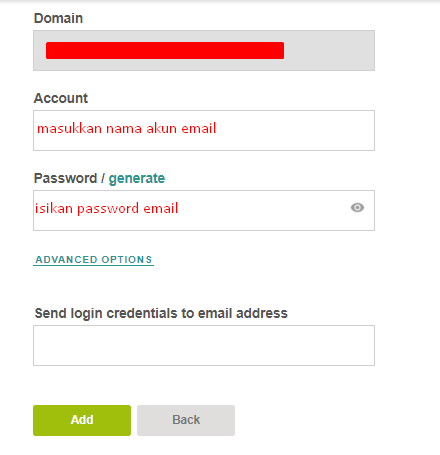Expand the Advanced Options section
This screenshot has width=440, height=455.
[x=94, y=260]
